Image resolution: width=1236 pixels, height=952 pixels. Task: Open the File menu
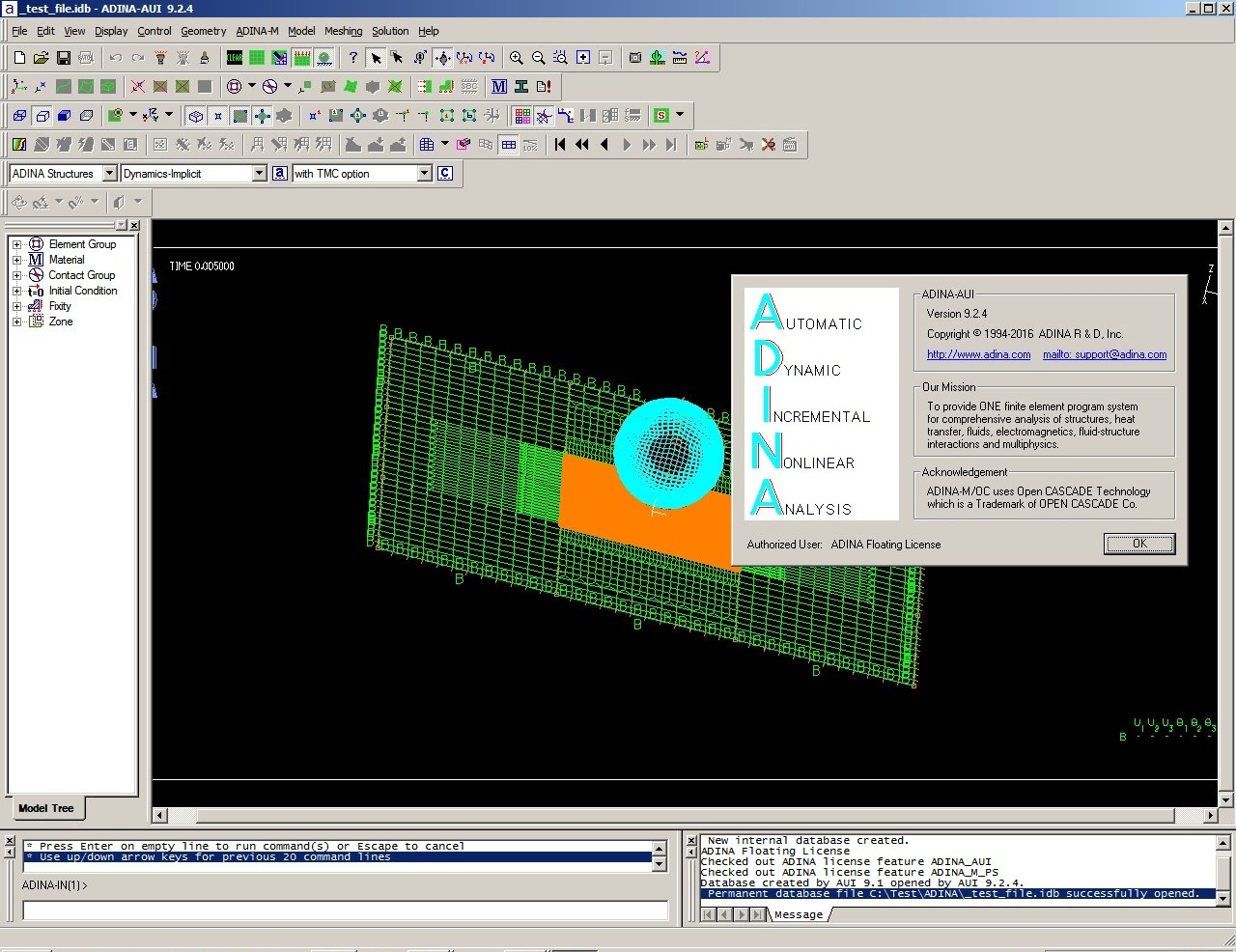(19, 31)
